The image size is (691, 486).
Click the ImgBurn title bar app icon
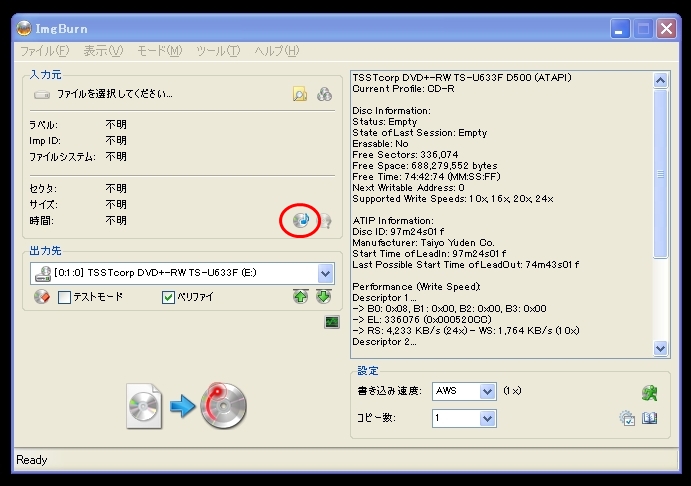pyautogui.click(x=24, y=28)
